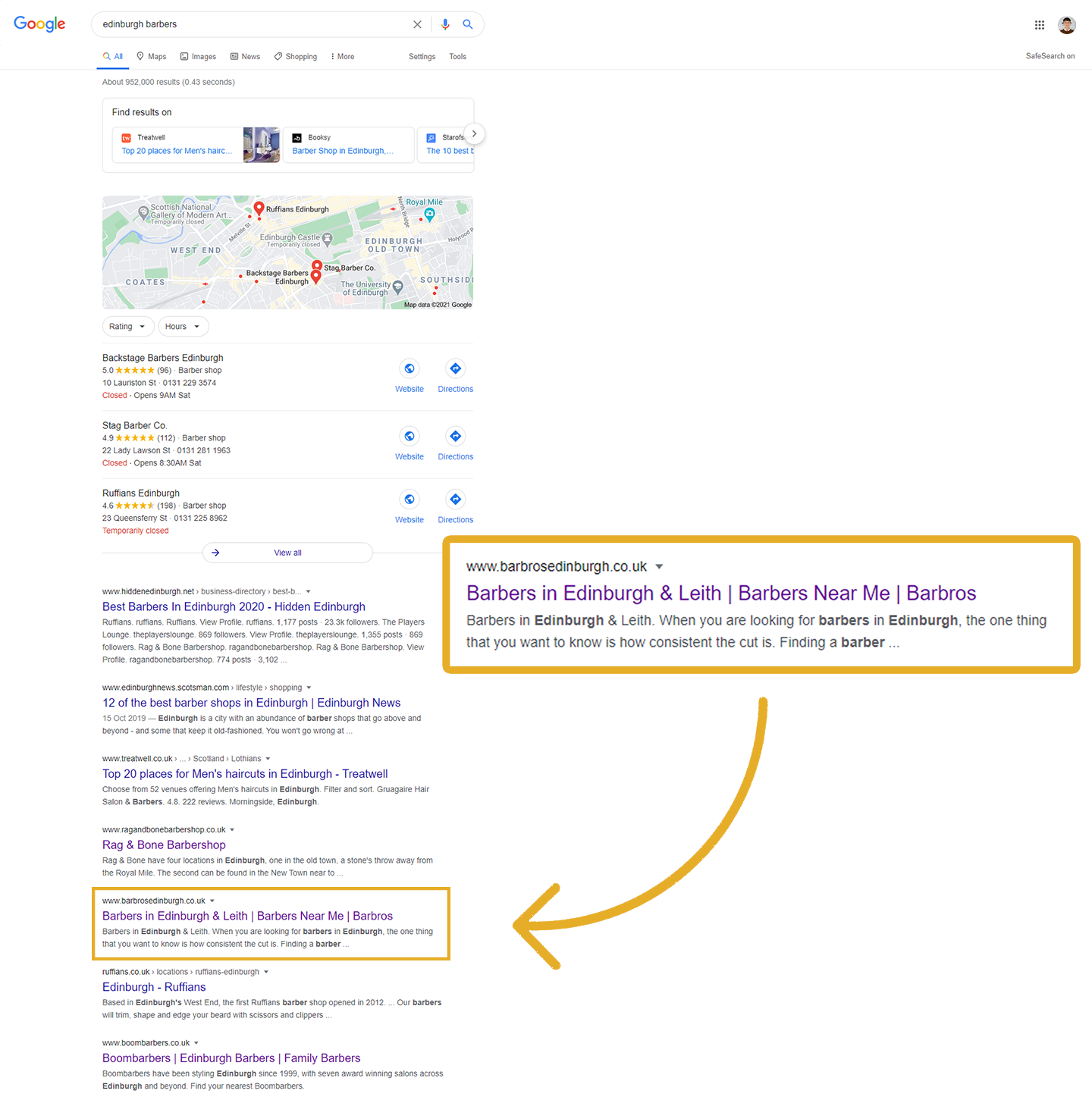Expand options arrow for hiddenedinburgh.net result
The image size is (1092, 1103).
(308, 592)
